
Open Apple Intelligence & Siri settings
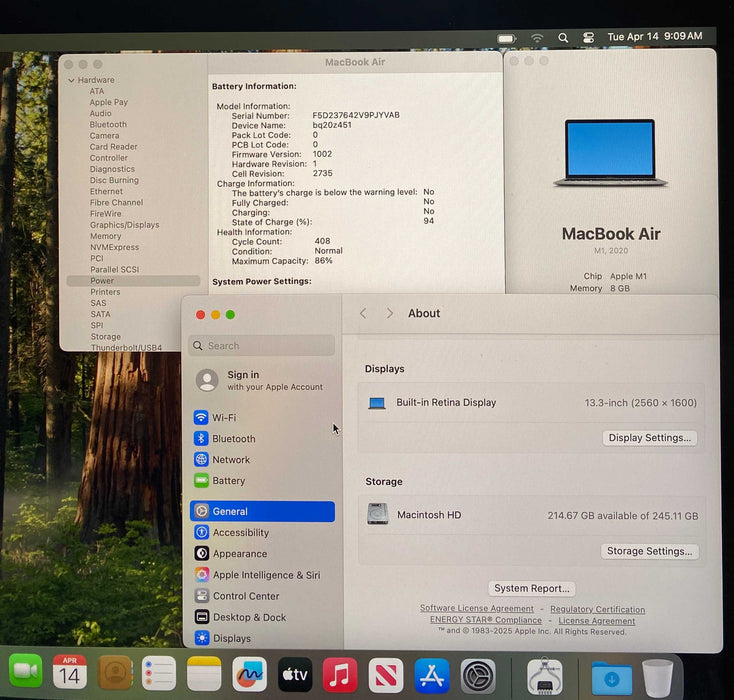tap(262, 575)
